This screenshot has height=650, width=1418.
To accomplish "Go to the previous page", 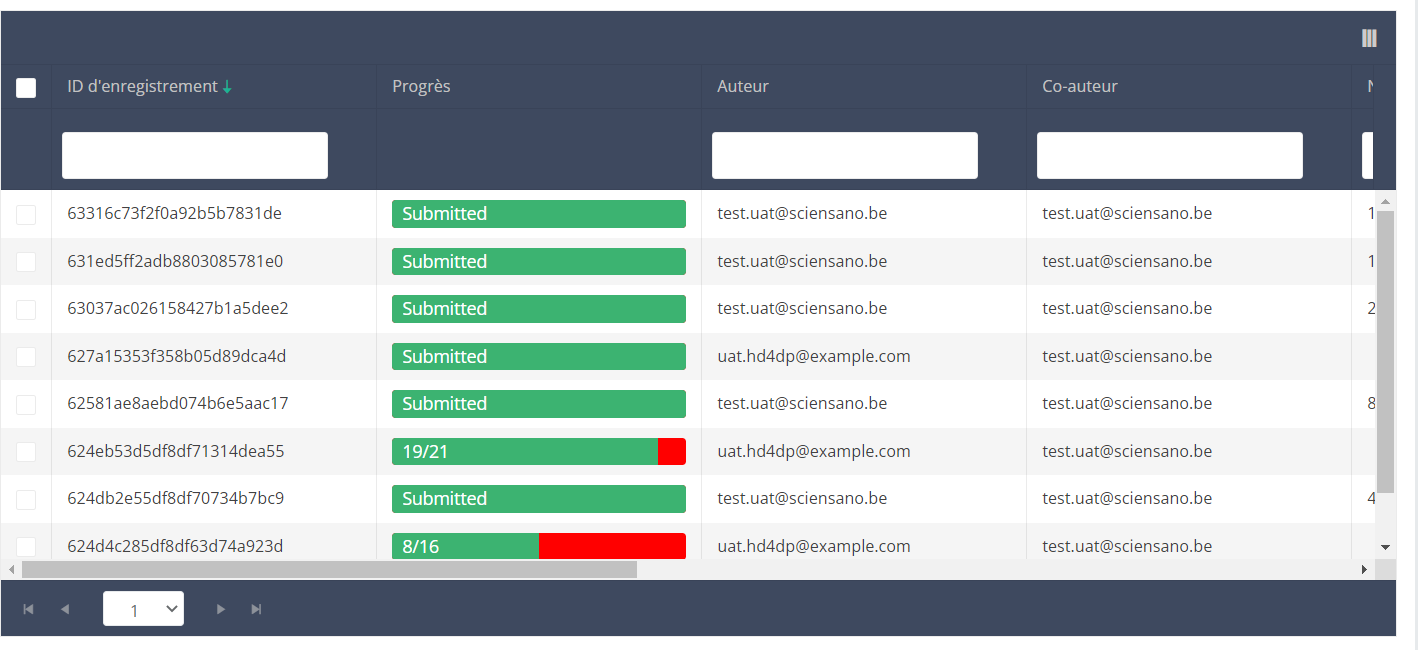I will coord(65,609).
